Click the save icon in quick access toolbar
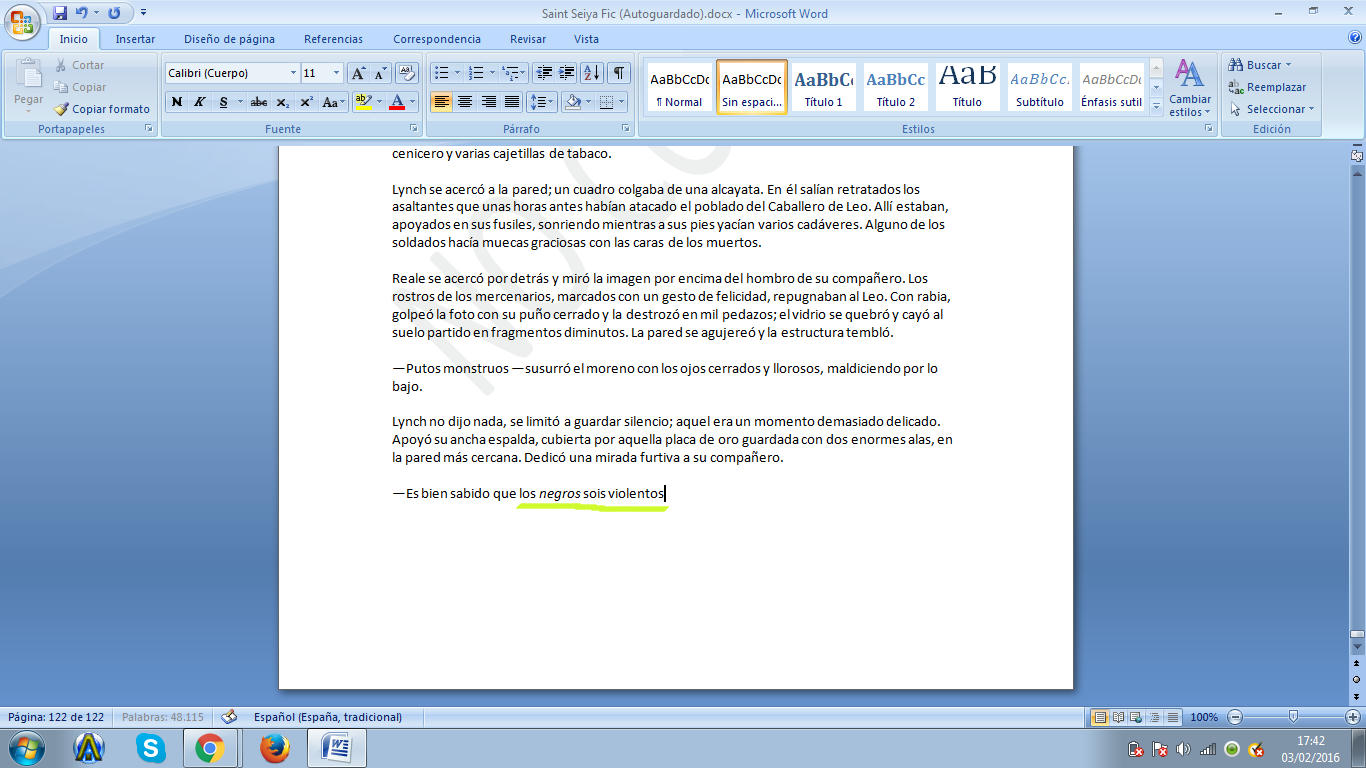1366x768 pixels. (x=60, y=13)
